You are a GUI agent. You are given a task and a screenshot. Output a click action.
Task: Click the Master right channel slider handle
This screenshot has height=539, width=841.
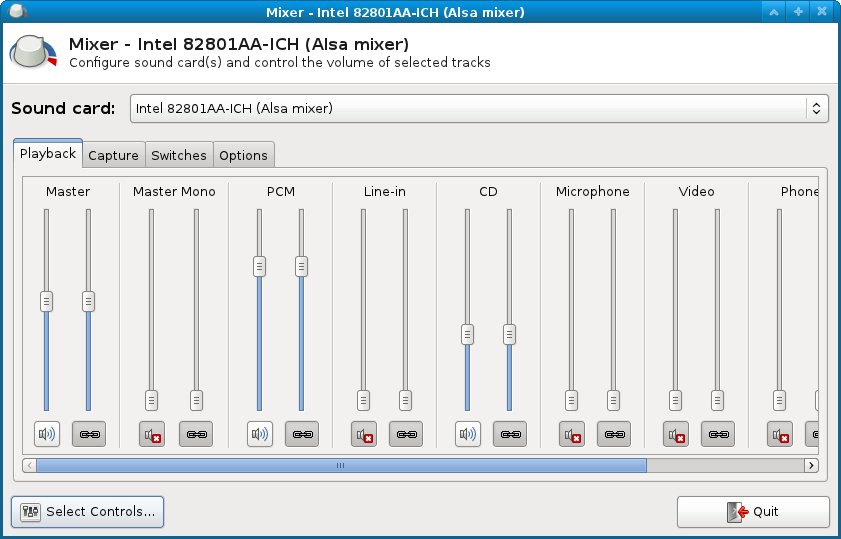(88, 301)
